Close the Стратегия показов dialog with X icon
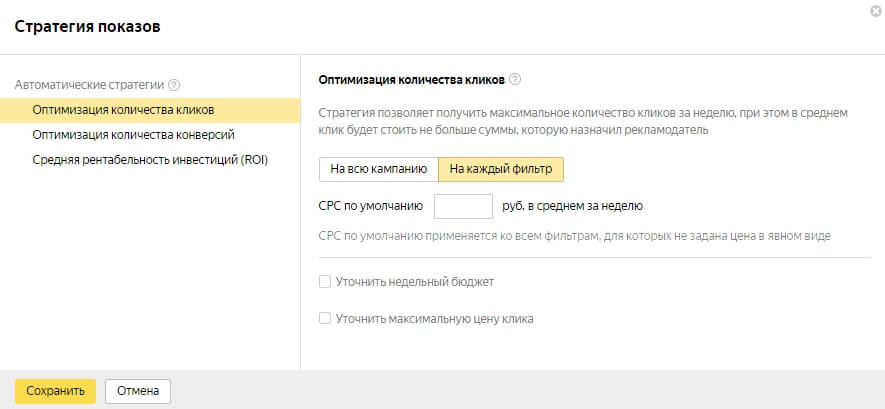Viewport: 885px width, 409px height. [x=875, y=11]
